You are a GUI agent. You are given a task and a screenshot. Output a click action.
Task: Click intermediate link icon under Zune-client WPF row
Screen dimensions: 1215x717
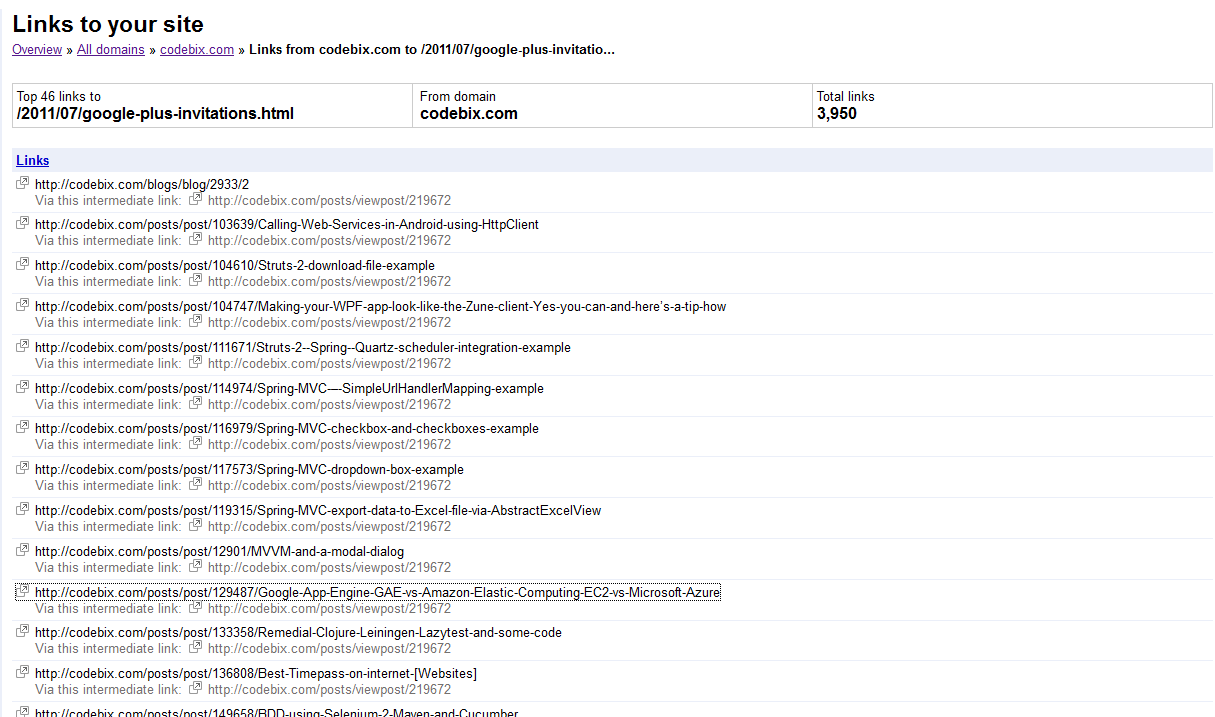tap(196, 322)
